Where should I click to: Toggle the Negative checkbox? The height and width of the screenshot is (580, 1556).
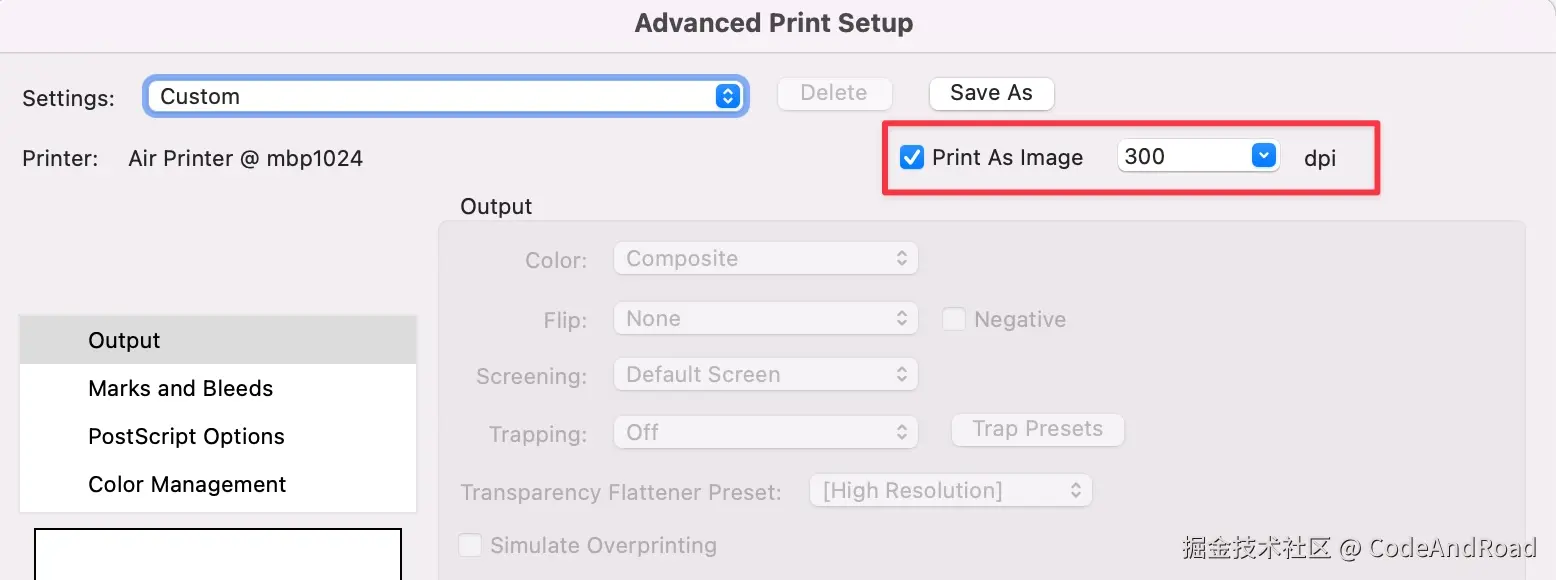[954, 319]
